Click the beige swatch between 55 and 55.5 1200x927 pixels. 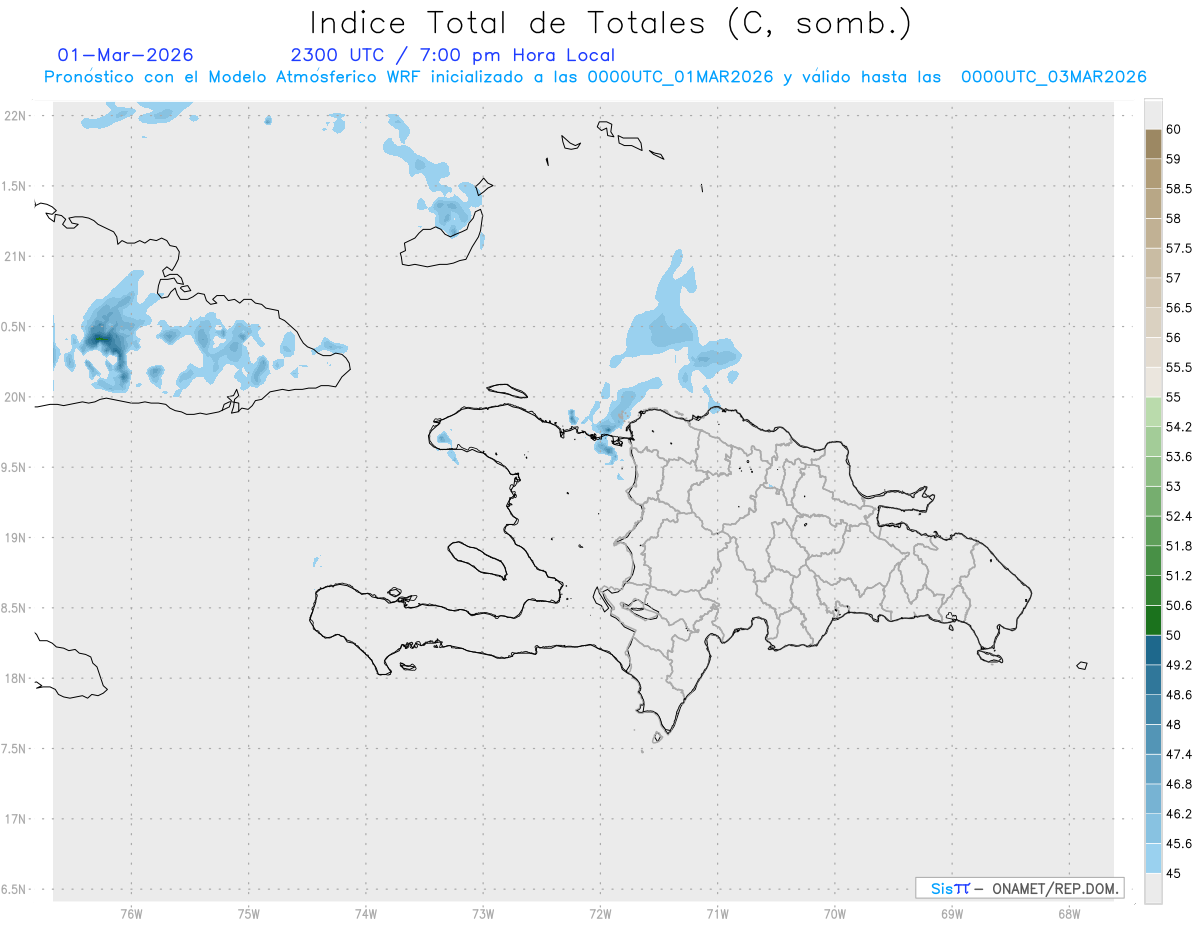pyautogui.click(x=1153, y=382)
